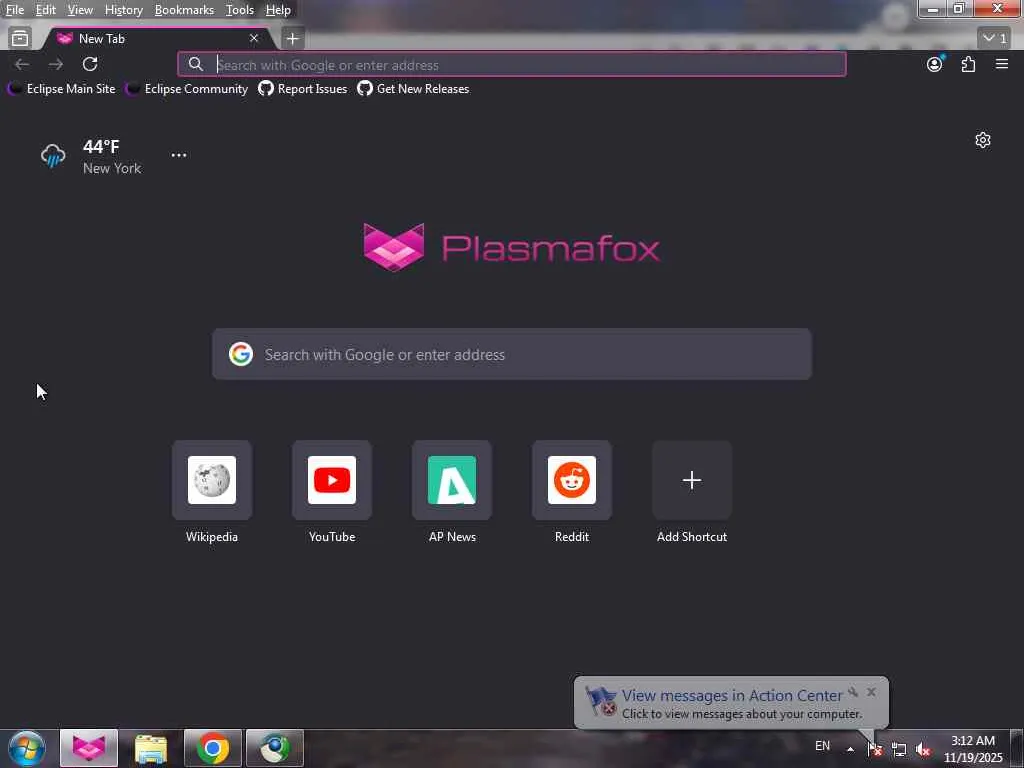This screenshot has width=1024, height=768.
Task: Click the magnifier icon in the address bar
Action: point(195,64)
